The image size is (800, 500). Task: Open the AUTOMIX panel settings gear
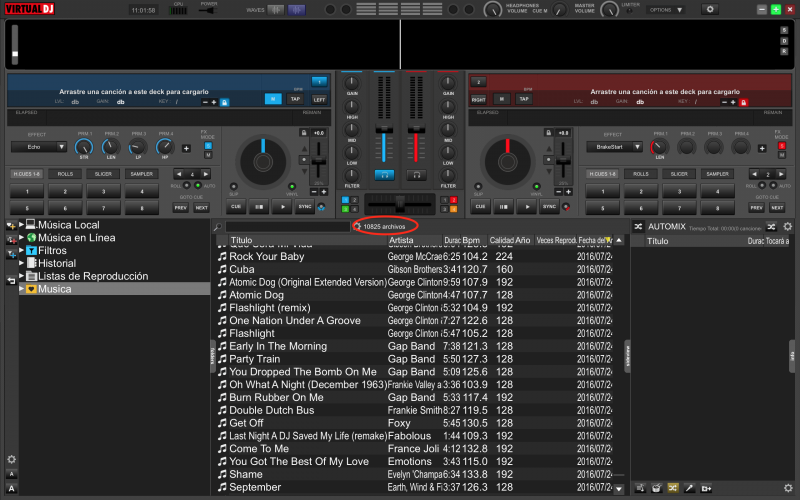point(788,227)
